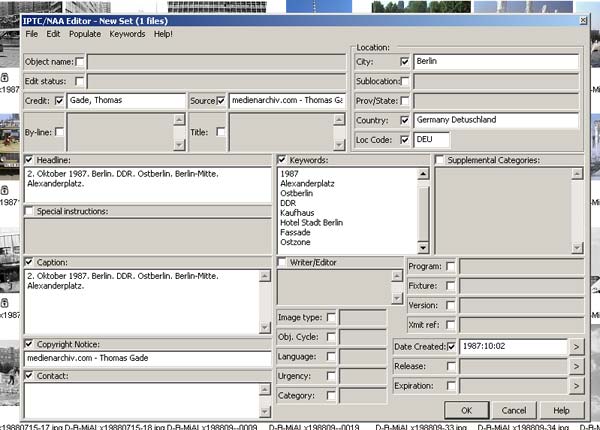Click the Help button

click(x=561, y=410)
